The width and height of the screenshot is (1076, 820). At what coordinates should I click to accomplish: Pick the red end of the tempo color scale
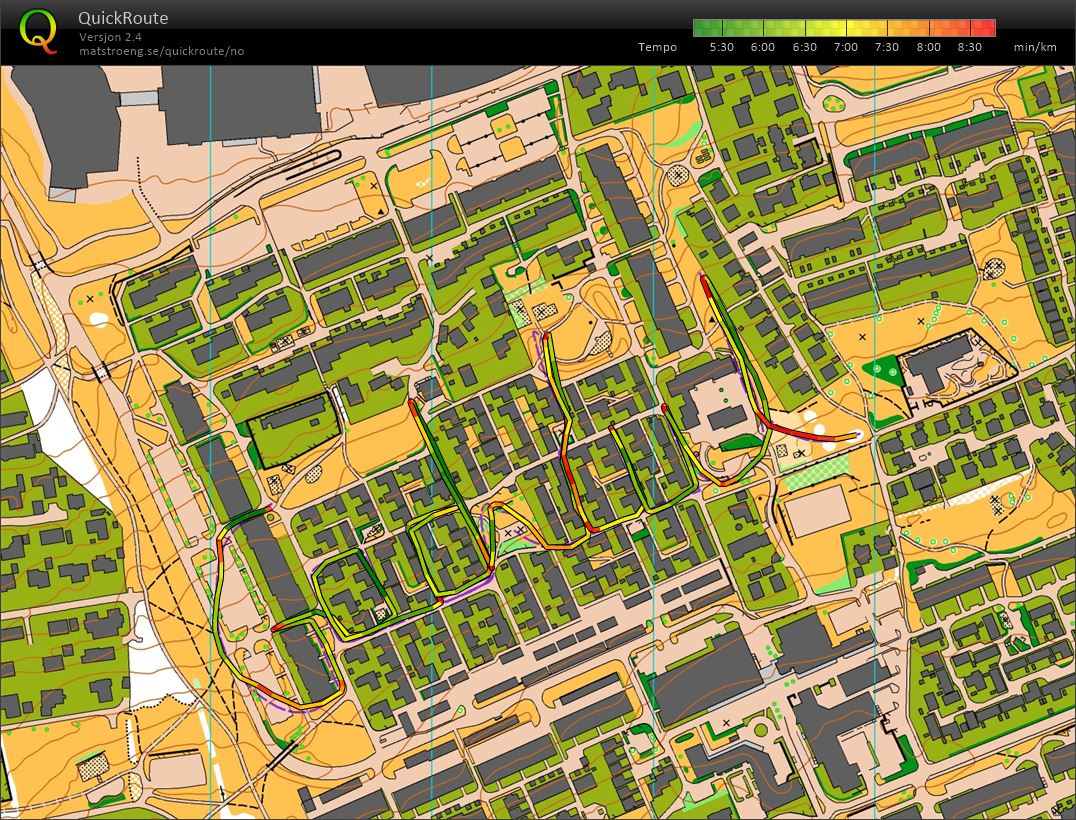pos(988,28)
